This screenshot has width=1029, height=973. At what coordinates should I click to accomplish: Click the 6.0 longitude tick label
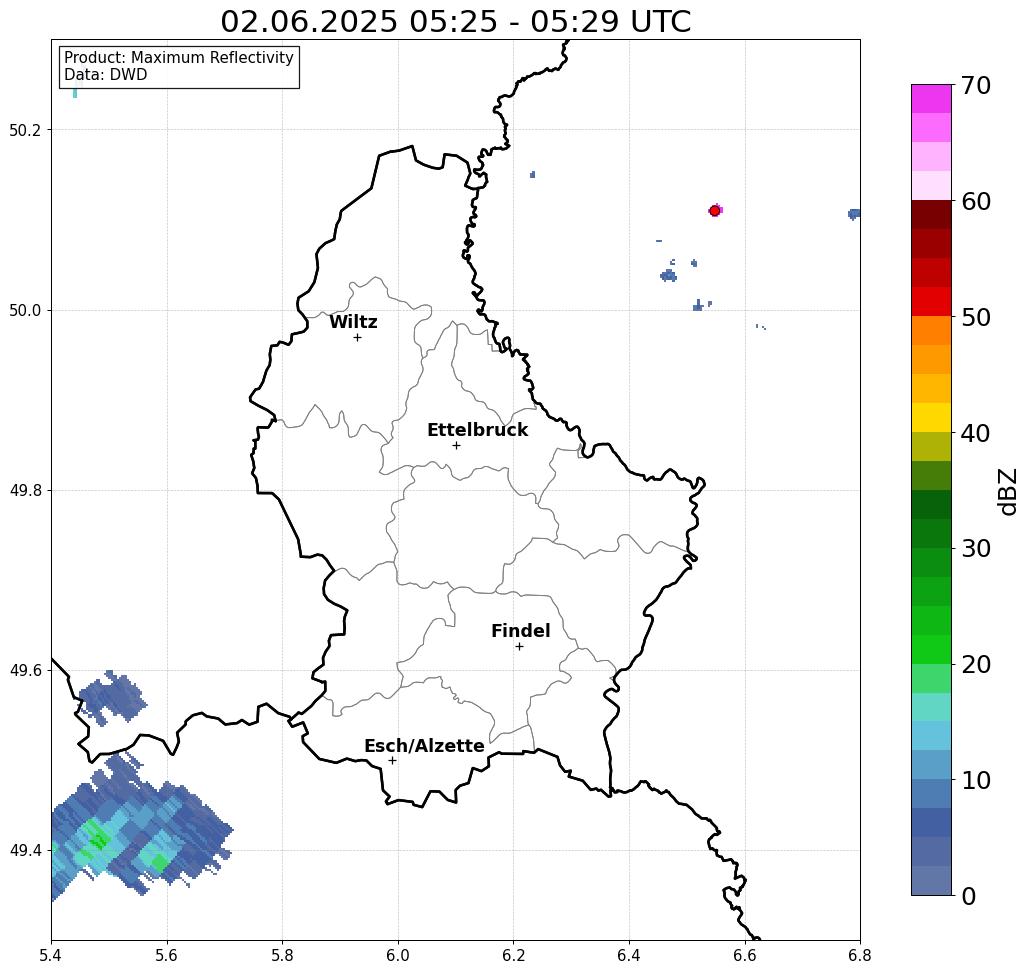(x=398, y=955)
